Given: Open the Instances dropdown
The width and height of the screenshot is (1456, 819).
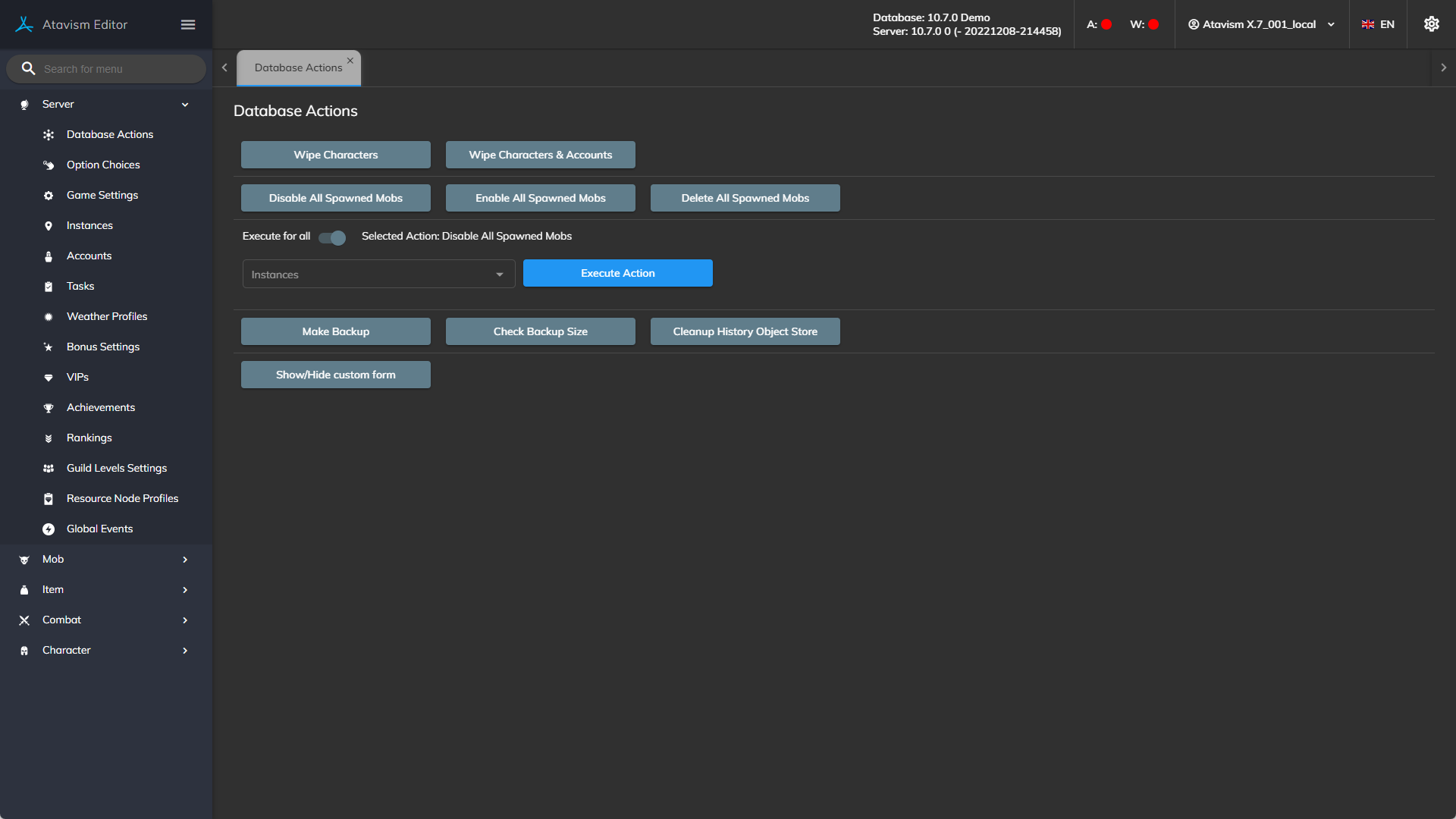Looking at the screenshot, I should (x=378, y=275).
